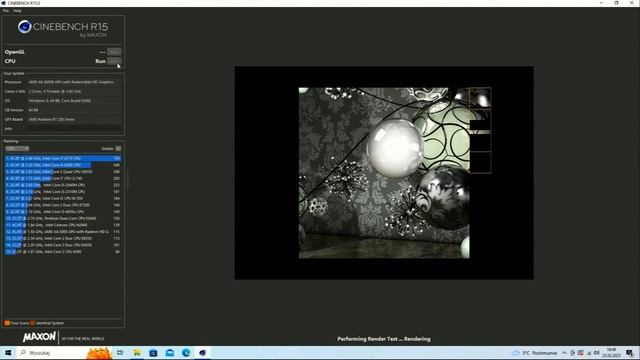Select ranking entry 5, Intel Core i5-2540M CPU

[63, 185]
